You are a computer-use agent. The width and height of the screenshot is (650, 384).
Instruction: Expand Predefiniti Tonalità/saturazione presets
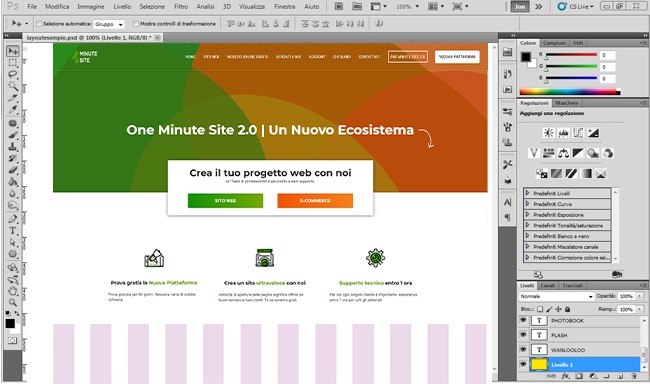(x=527, y=225)
